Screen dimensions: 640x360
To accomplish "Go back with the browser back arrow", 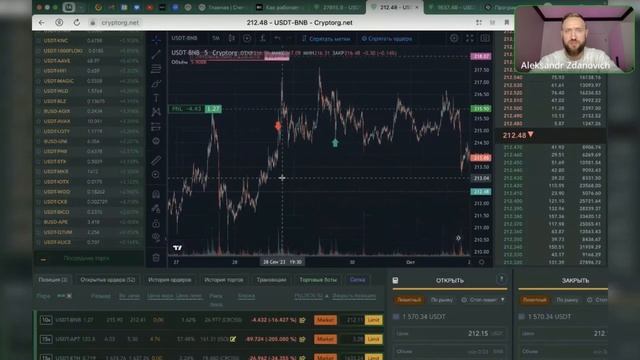I will click(x=42, y=22).
